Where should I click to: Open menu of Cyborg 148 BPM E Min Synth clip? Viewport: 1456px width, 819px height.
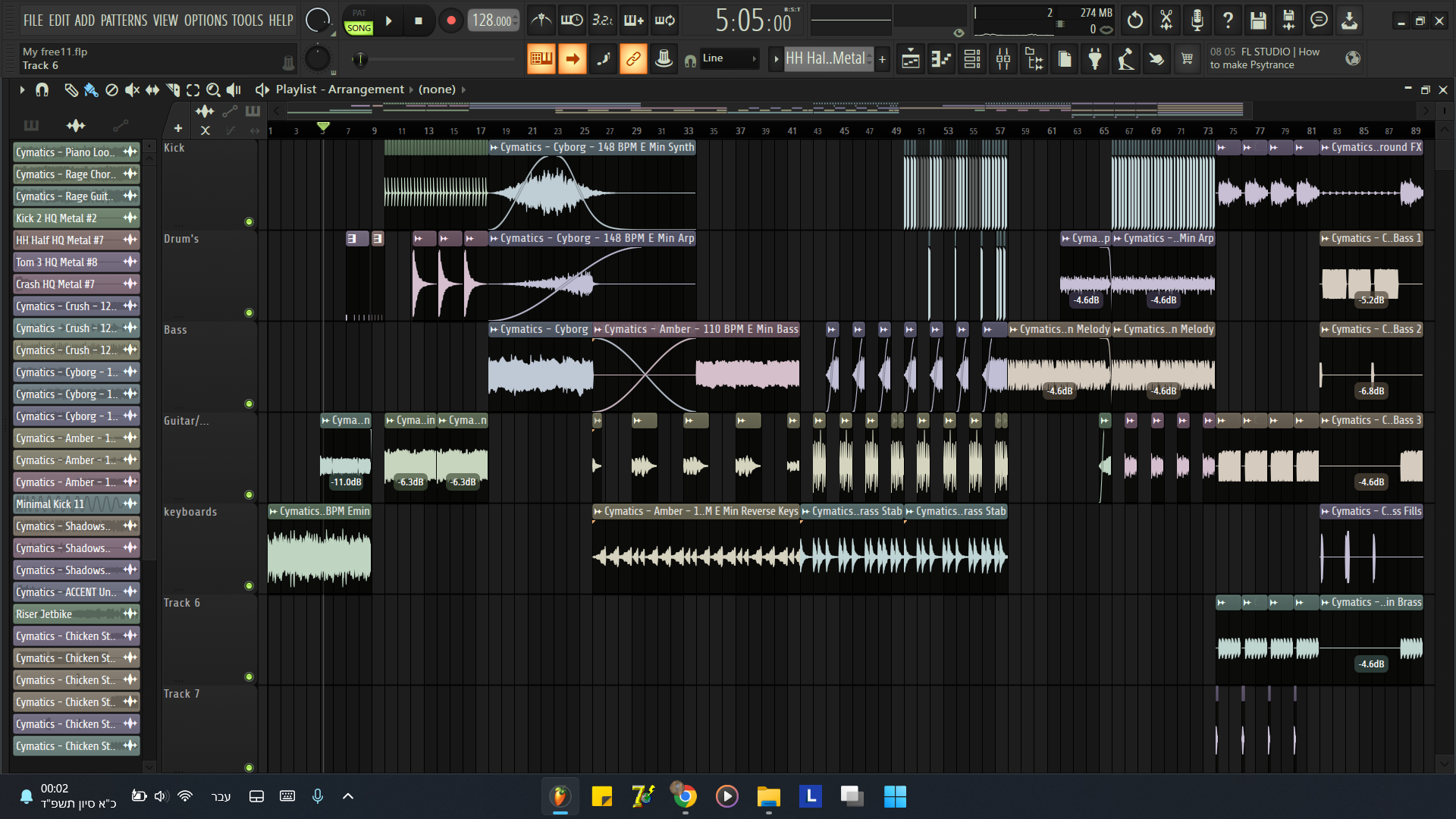click(x=494, y=148)
